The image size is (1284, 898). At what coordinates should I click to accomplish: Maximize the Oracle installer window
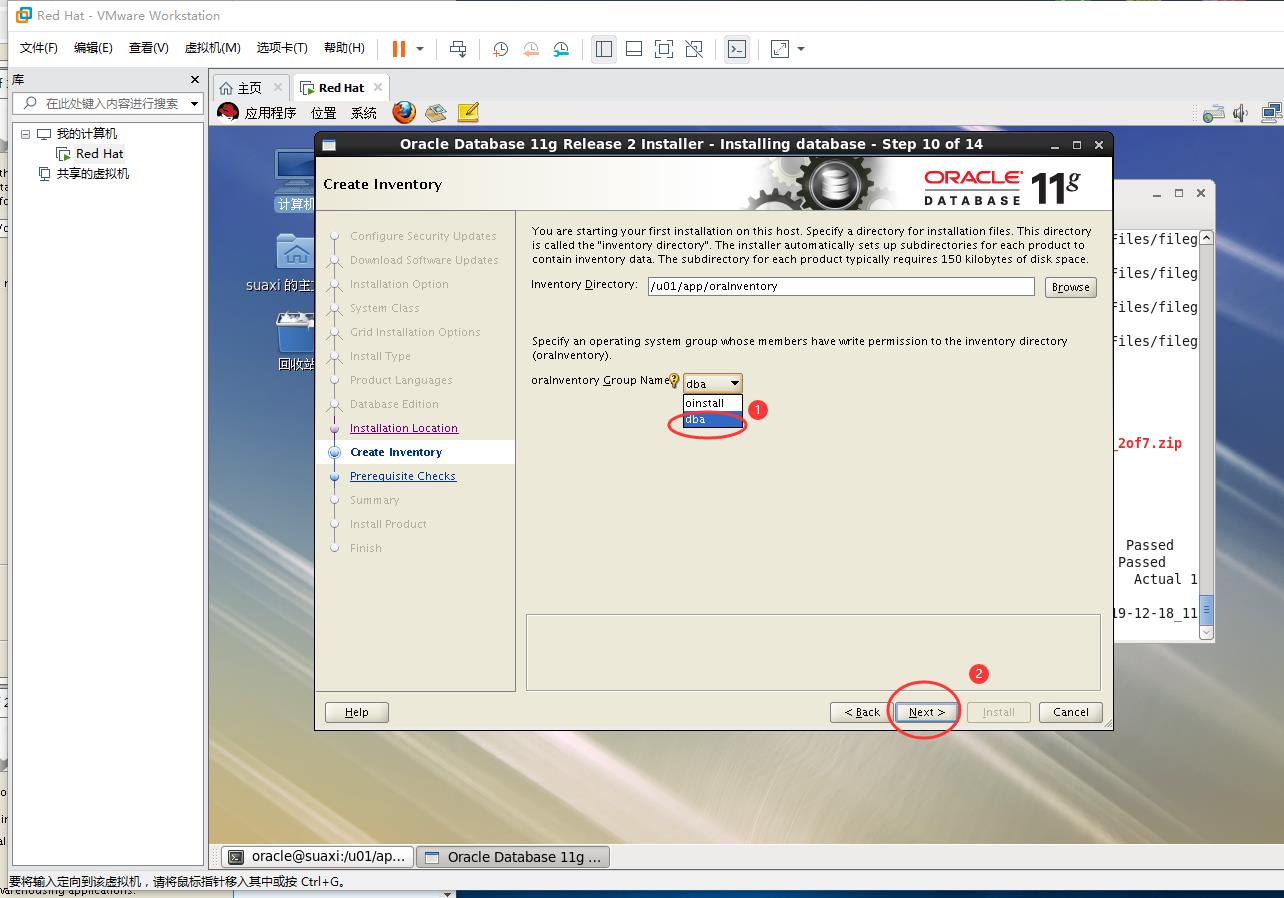click(x=1077, y=144)
